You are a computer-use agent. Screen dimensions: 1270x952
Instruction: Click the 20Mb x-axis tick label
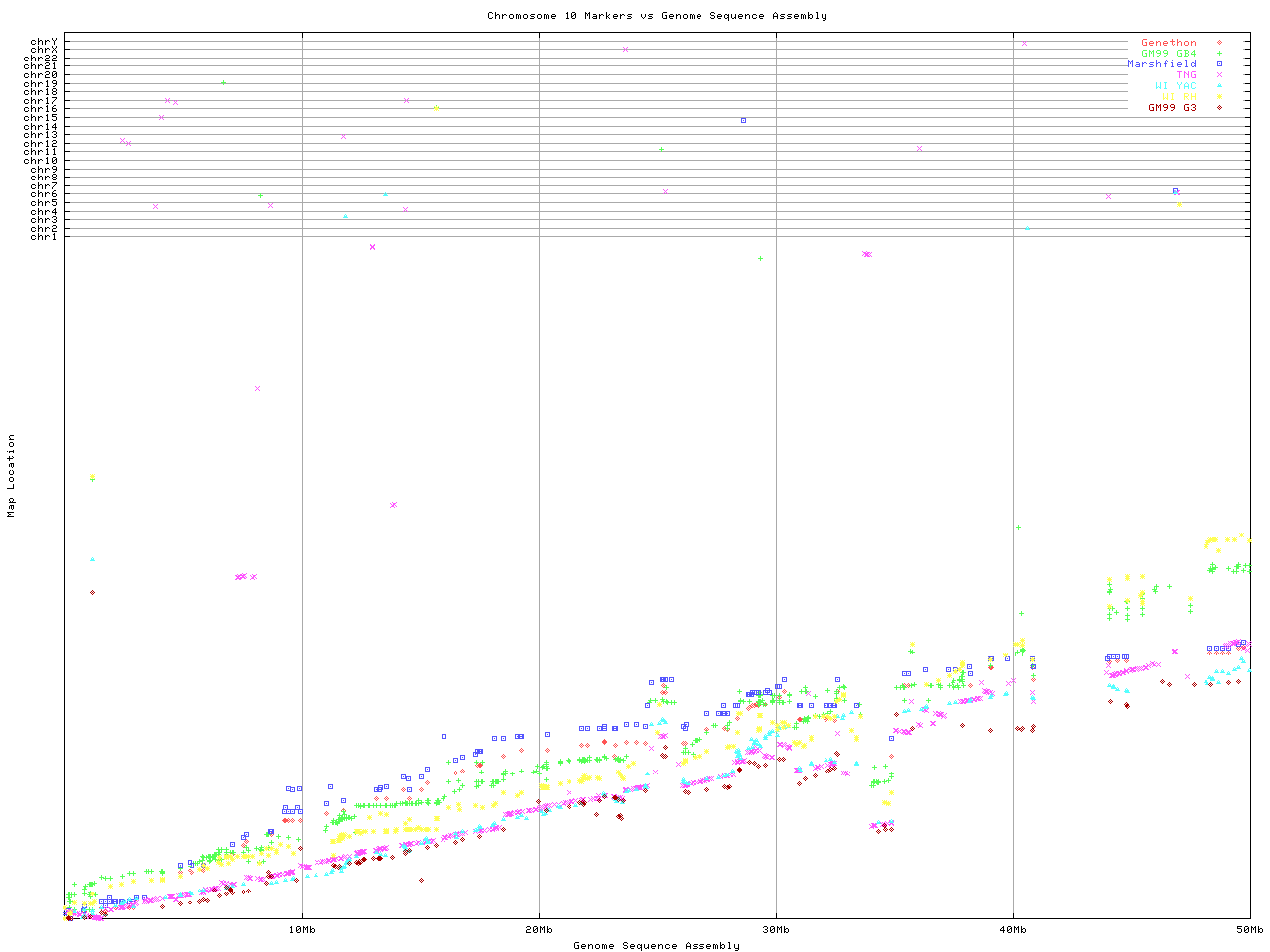(x=539, y=930)
